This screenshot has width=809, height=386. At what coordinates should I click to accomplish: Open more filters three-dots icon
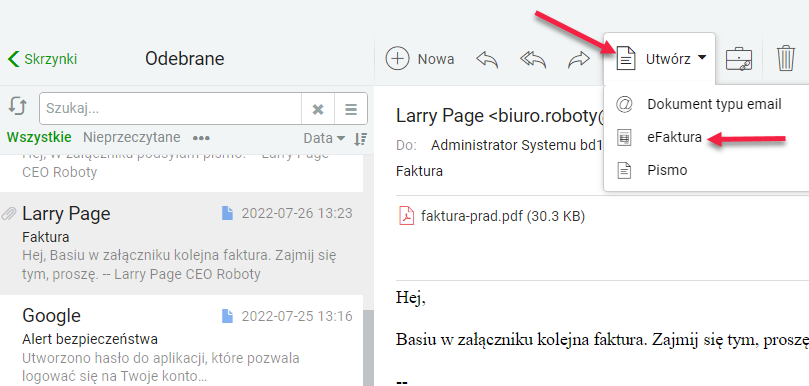point(201,138)
